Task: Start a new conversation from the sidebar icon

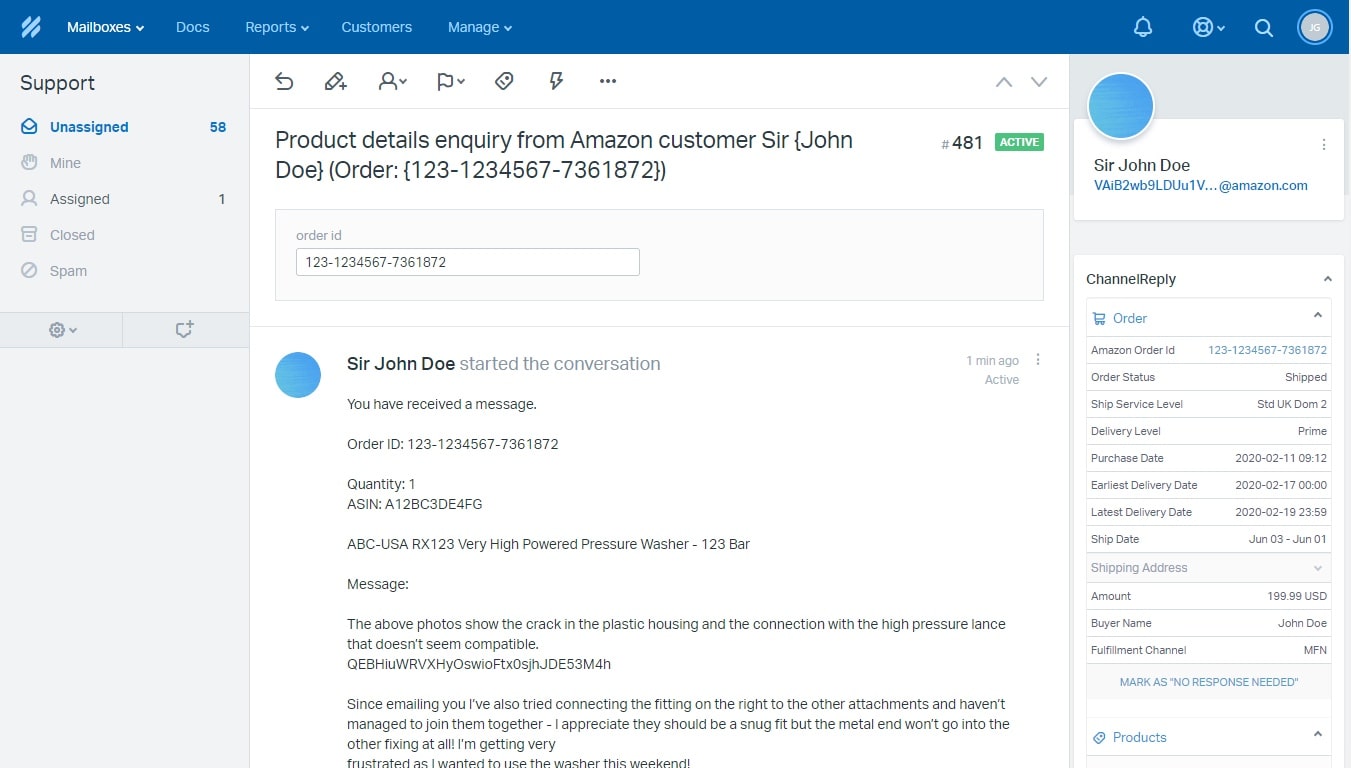Action: pos(185,329)
